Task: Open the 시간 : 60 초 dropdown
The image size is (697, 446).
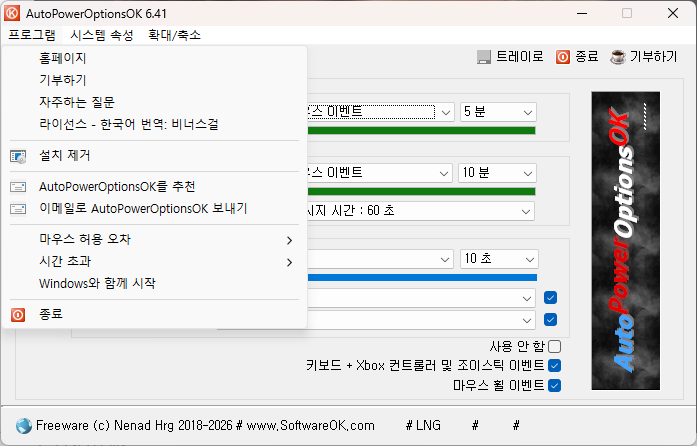Action: click(x=421, y=211)
